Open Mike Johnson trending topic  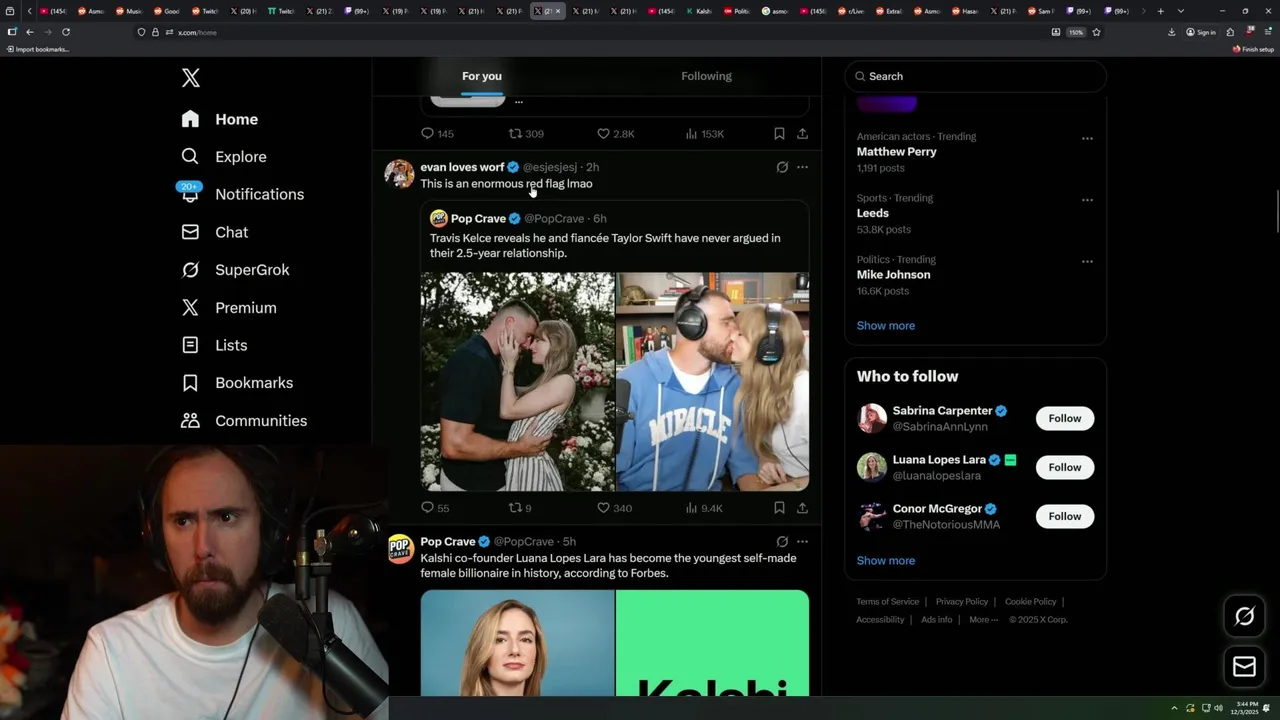coord(894,274)
